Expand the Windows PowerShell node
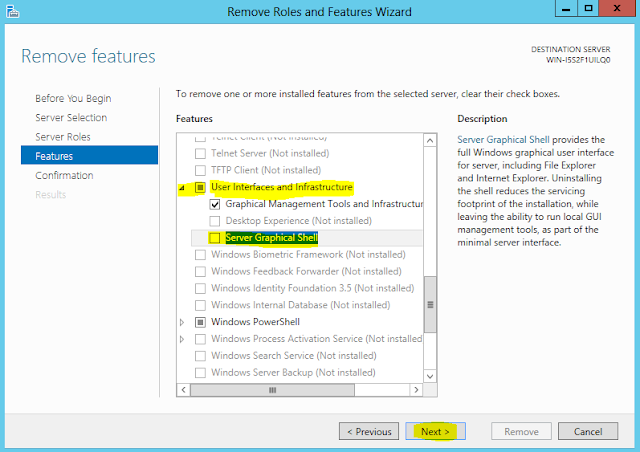 click(182, 322)
